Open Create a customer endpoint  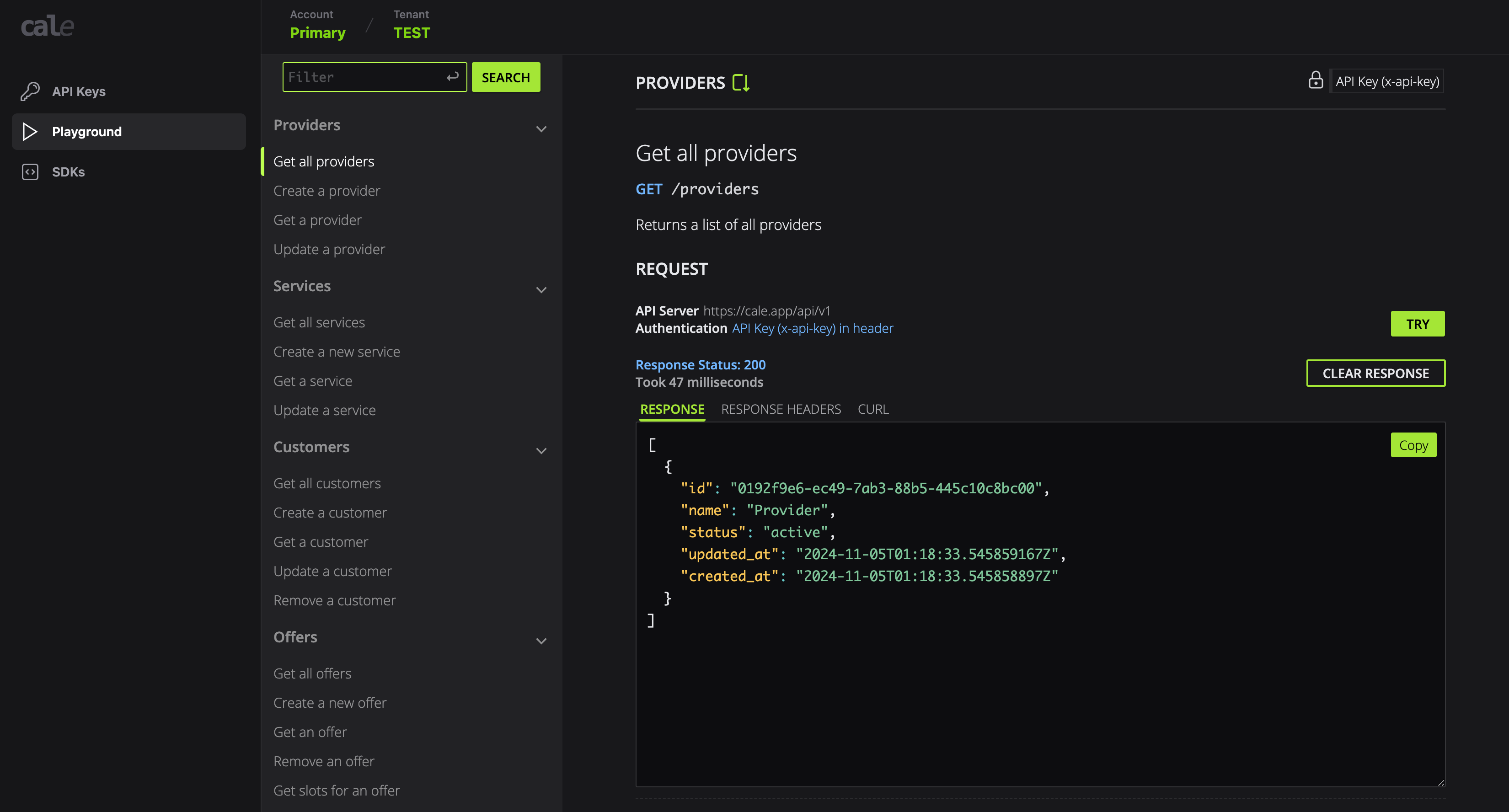[330, 513]
